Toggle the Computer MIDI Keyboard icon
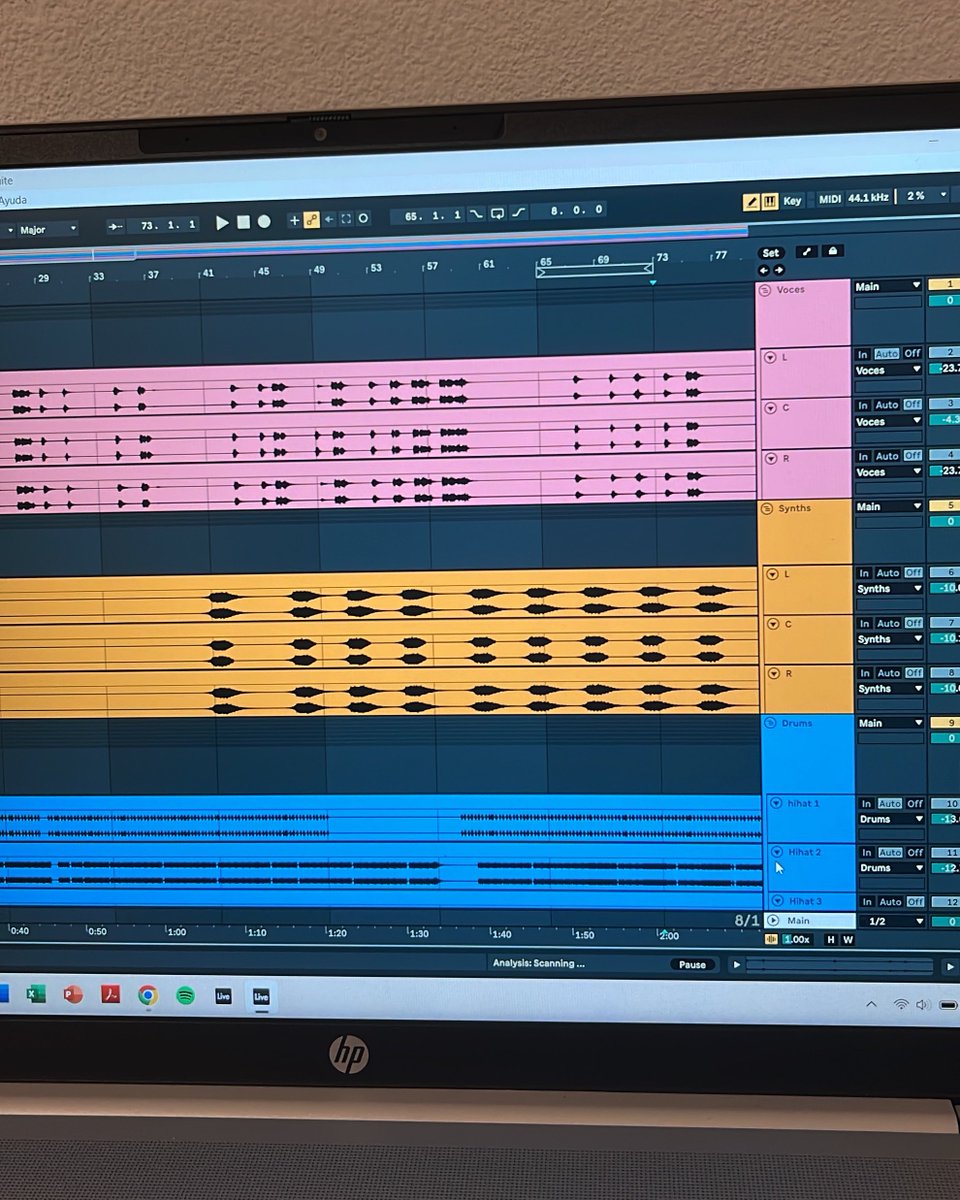The image size is (960, 1200). tap(770, 201)
